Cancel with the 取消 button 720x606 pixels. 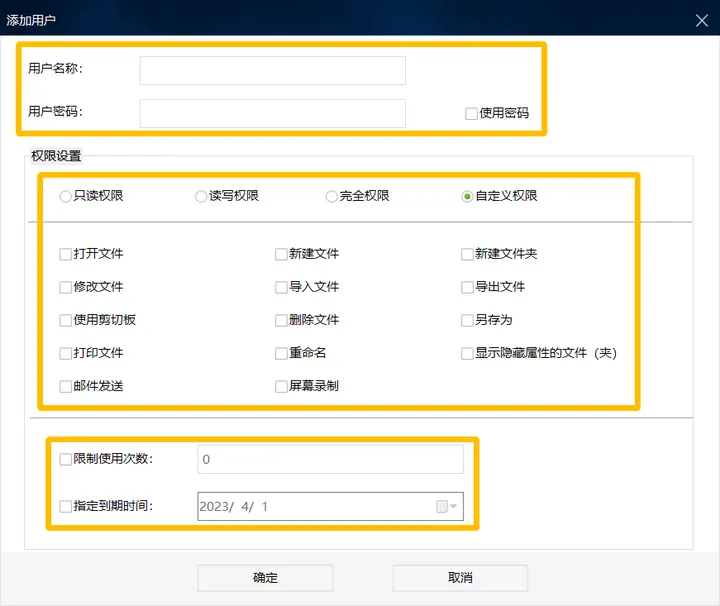click(460, 578)
